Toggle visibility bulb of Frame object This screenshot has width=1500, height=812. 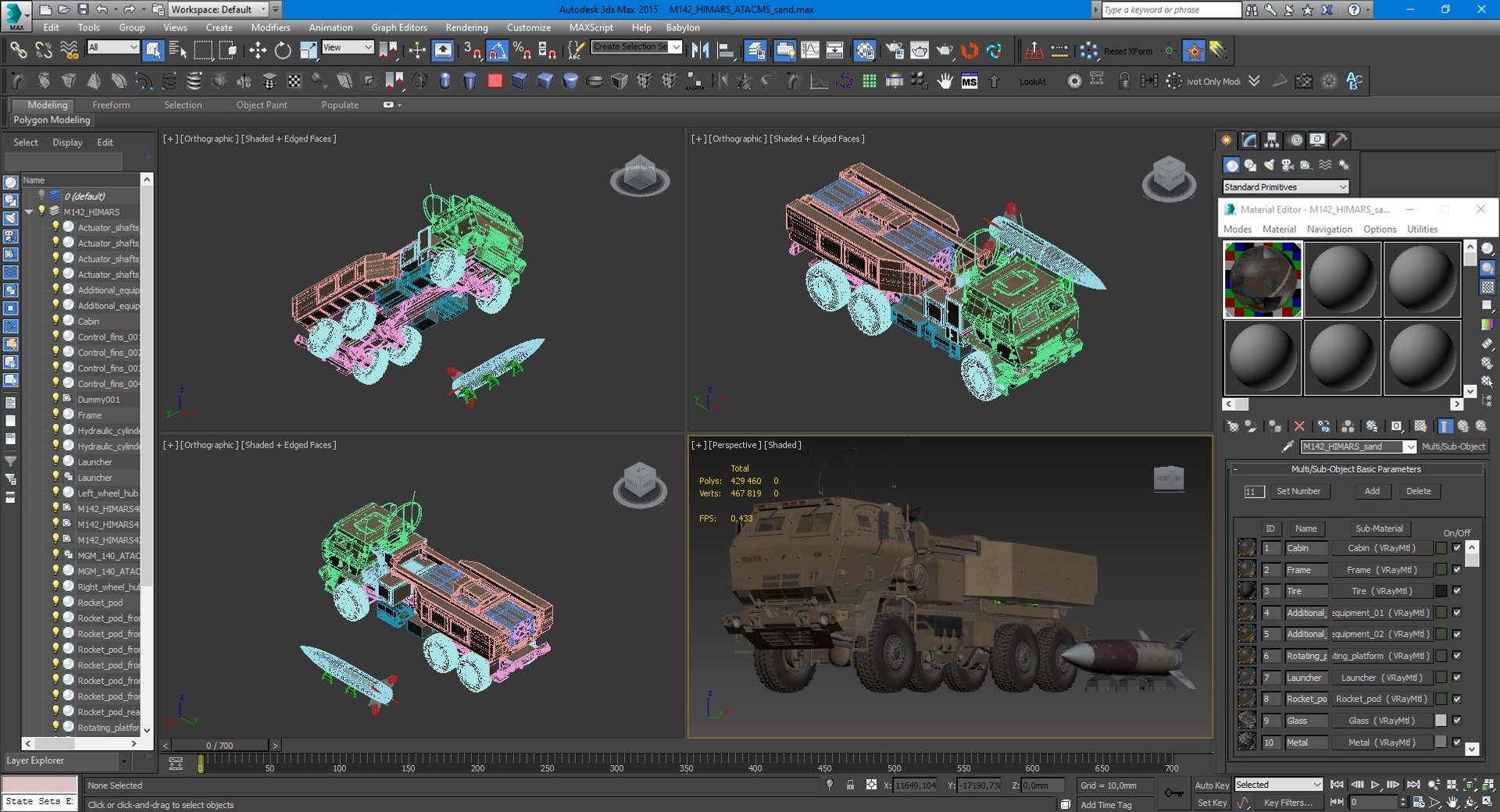(55, 415)
